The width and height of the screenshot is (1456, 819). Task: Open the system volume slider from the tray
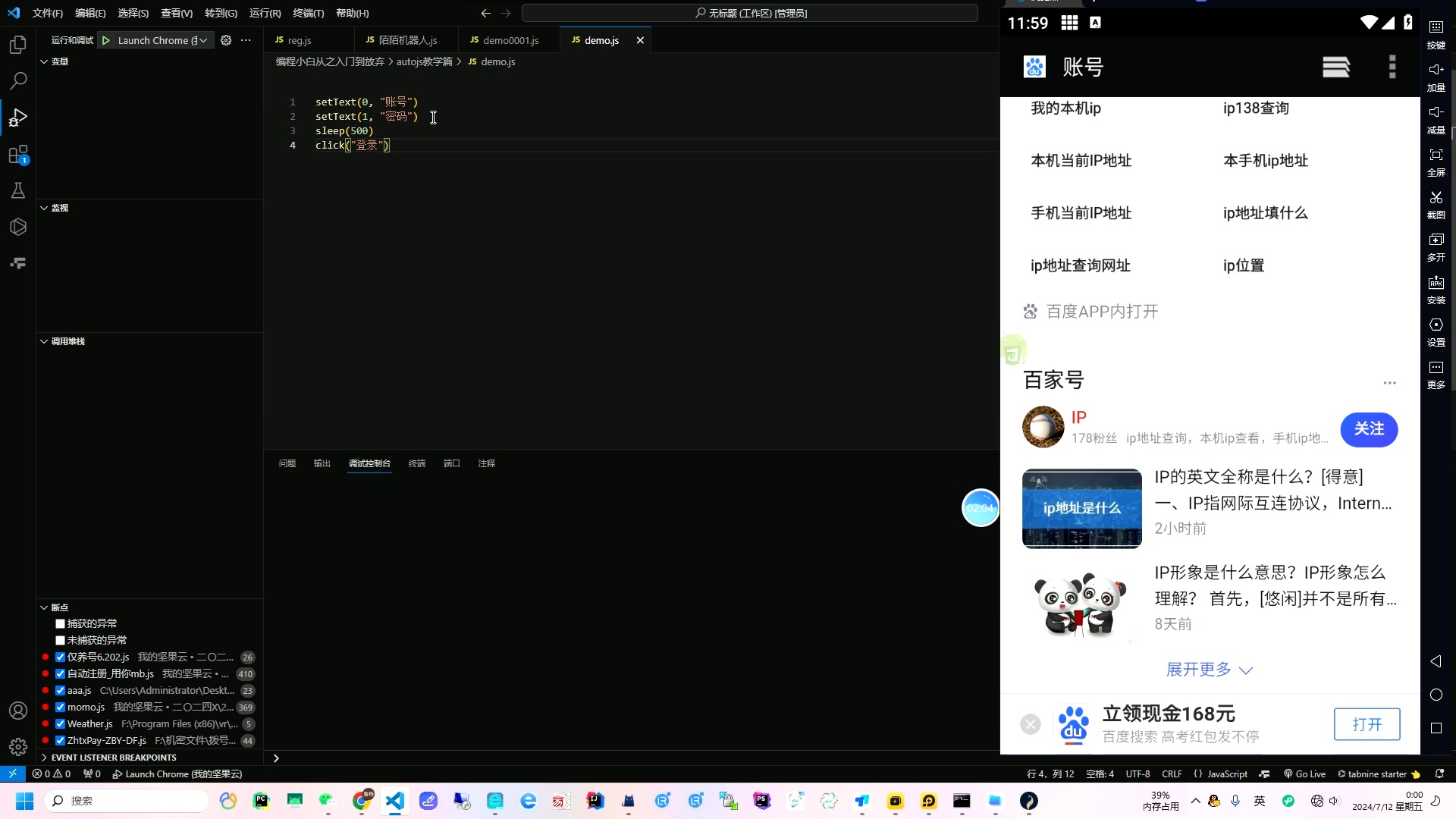point(1334,800)
